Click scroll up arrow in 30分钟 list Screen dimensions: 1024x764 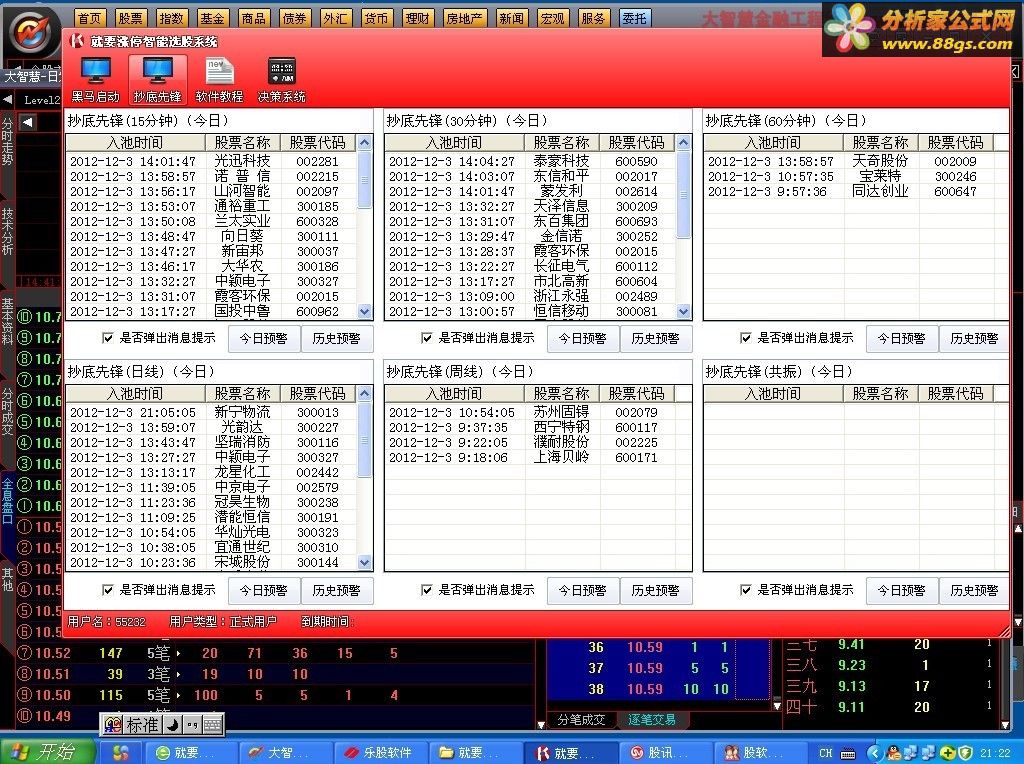684,142
